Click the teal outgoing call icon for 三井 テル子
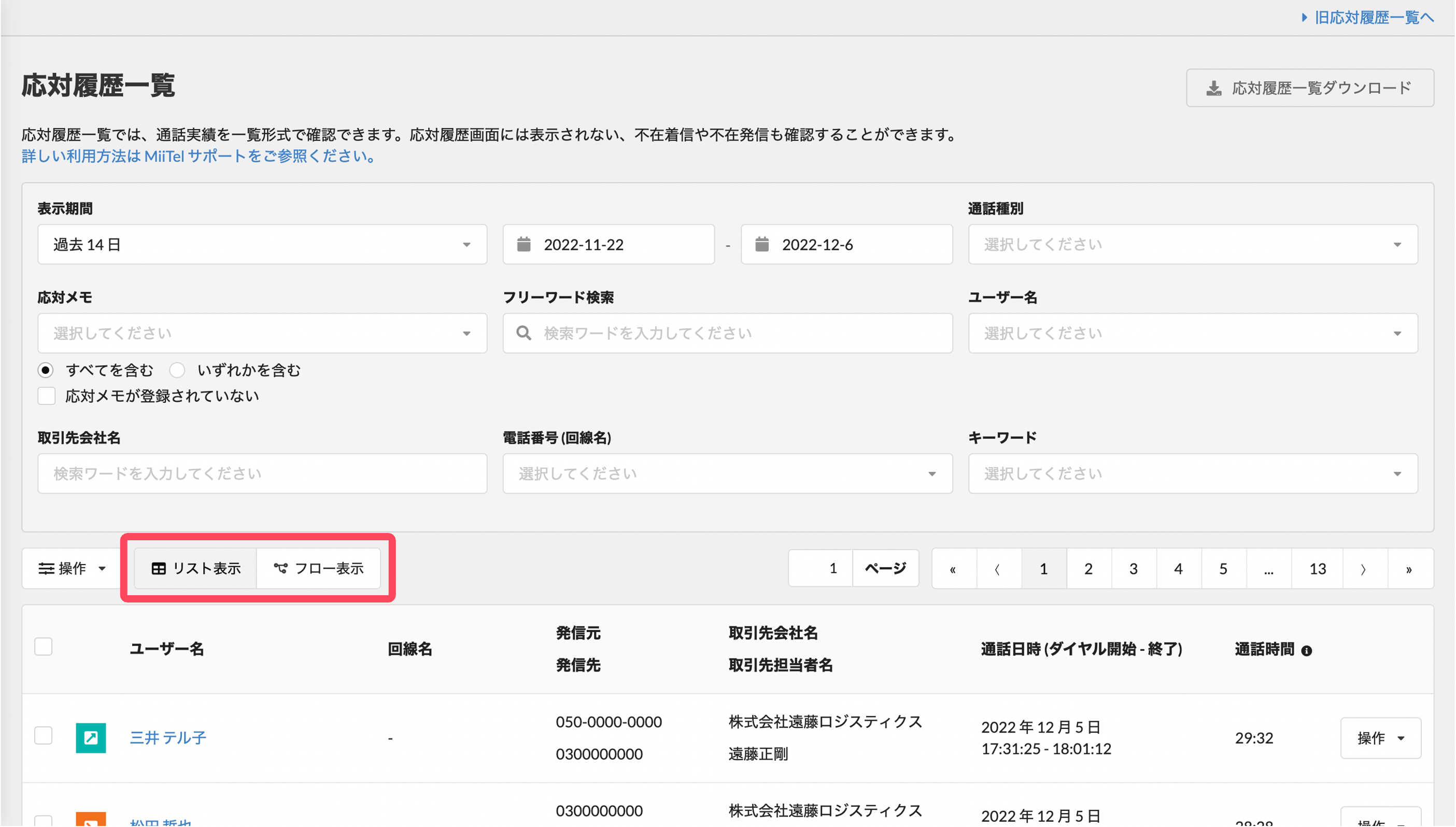1456x827 pixels. 91,738
